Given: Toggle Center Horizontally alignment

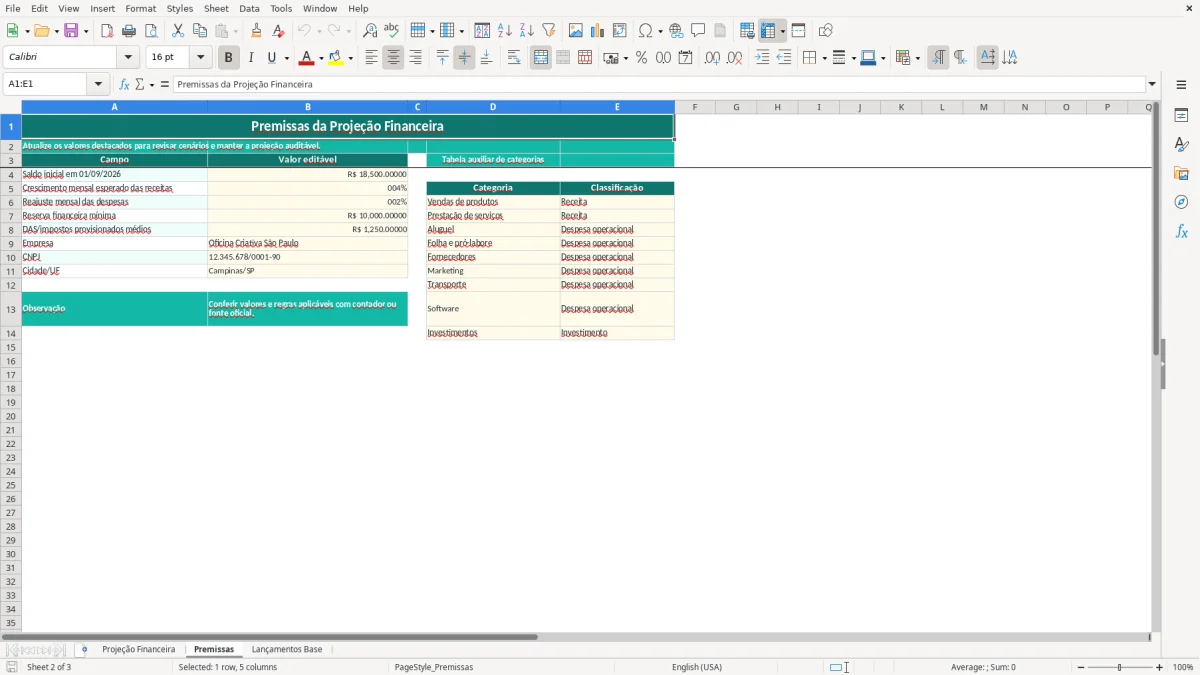Looking at the screenshot, I should (x=393, y=58).
